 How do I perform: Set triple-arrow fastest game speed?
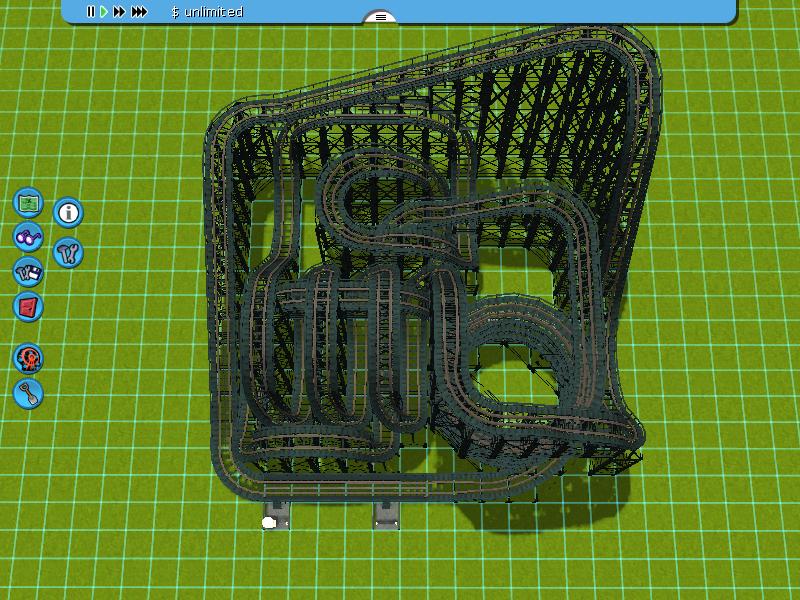139,11
